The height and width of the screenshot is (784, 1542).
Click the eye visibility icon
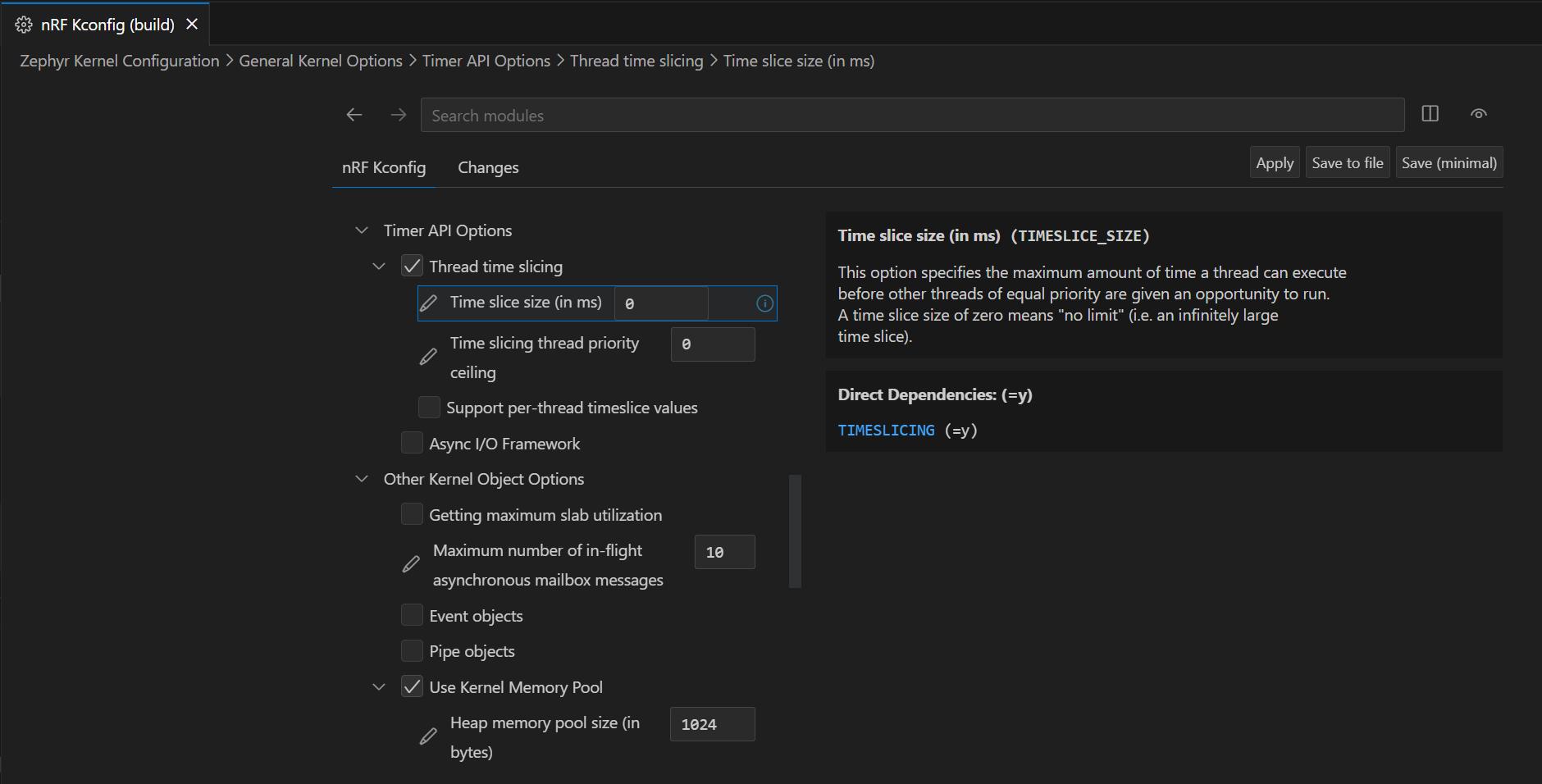tap(1478, 114)
